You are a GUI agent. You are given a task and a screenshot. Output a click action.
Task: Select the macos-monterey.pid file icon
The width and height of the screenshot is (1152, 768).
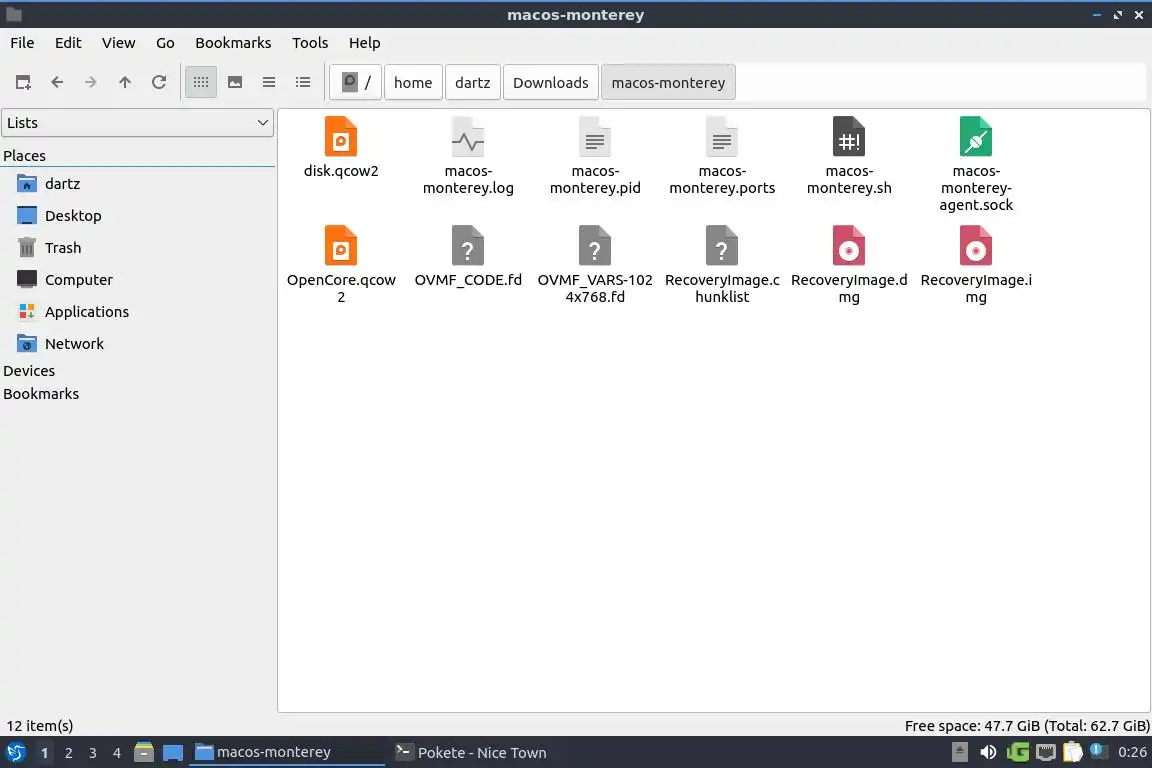(x=595, y=137)
